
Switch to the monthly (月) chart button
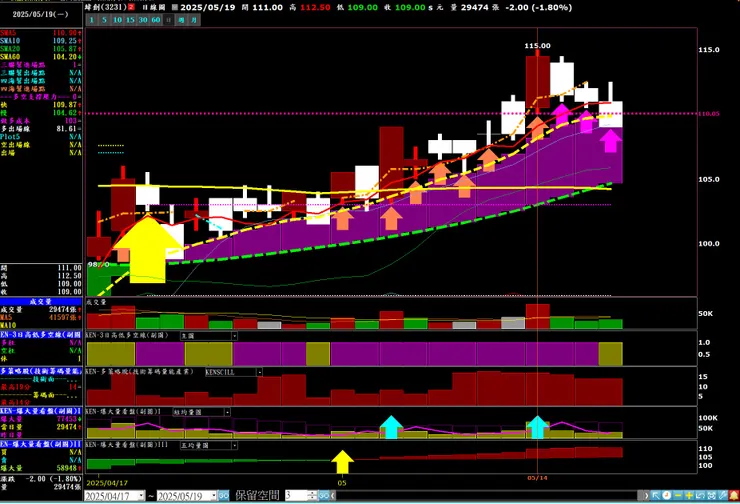(194, 20)
